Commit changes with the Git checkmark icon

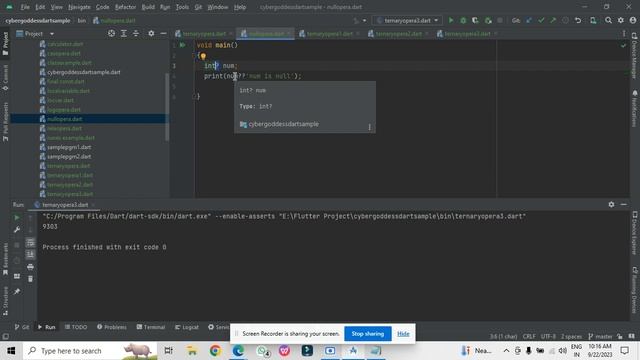click(x=541, y=20)
